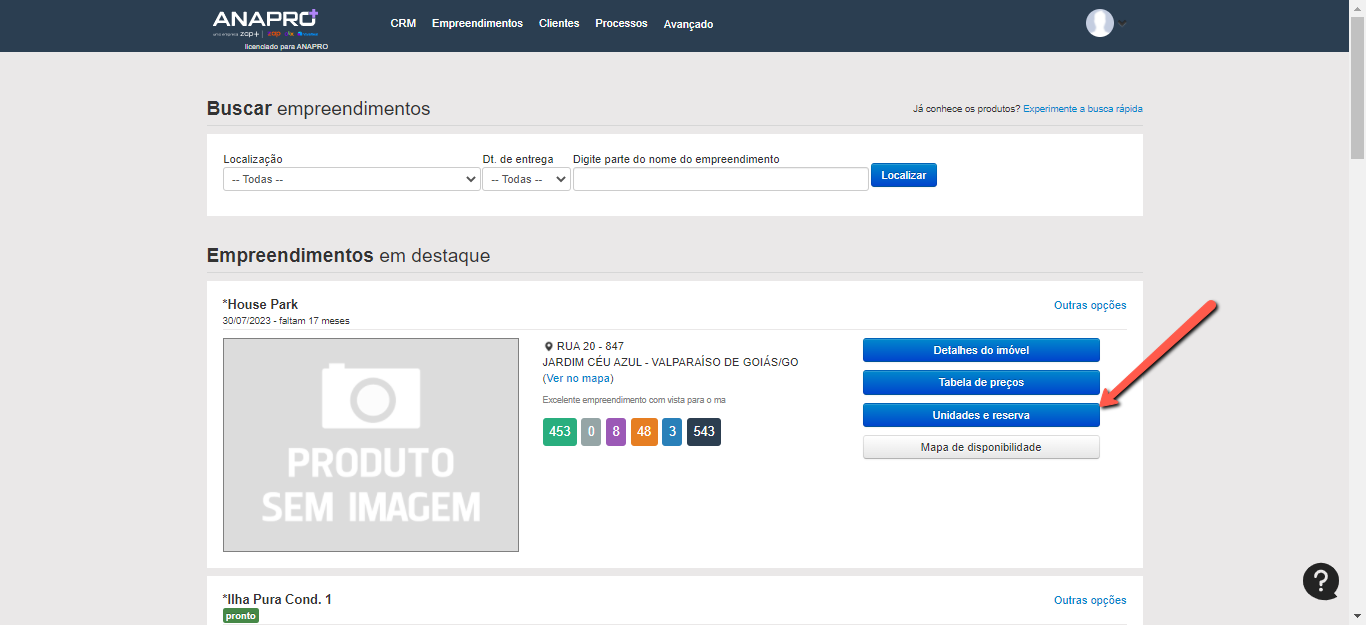Click the orange 48 units badge
1366x625 pixels.
pos(644,432)
